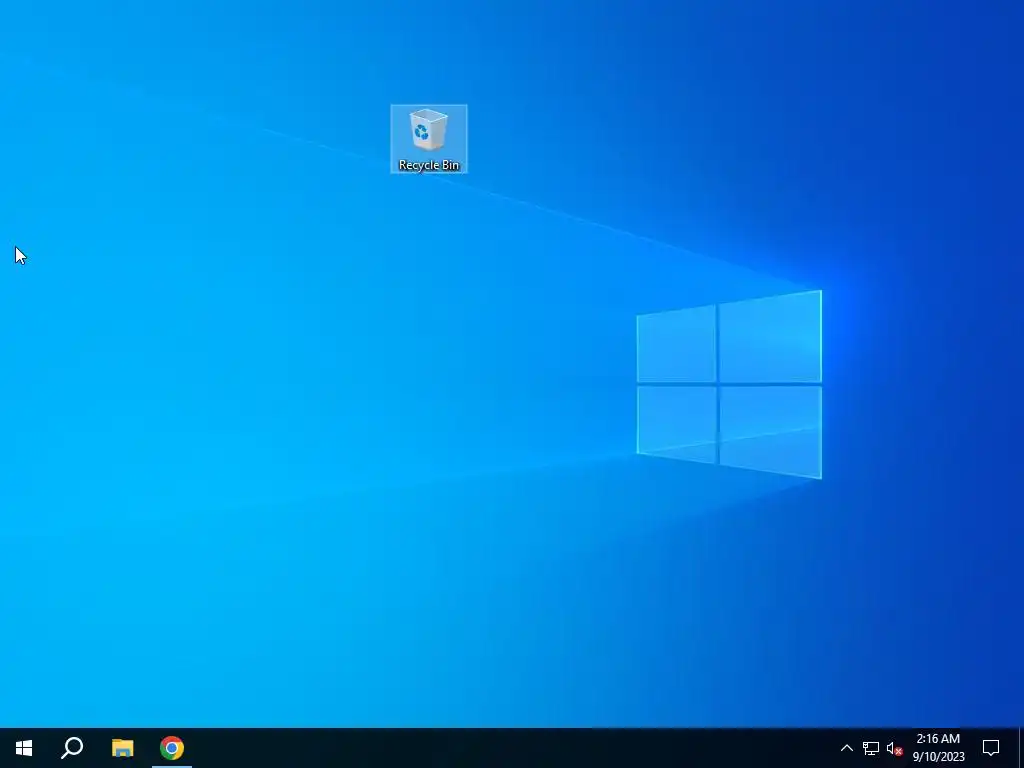Open network status tray icon
This screenshot has height=768, width=1024.
pyautogui.click(x=871, y=748)
